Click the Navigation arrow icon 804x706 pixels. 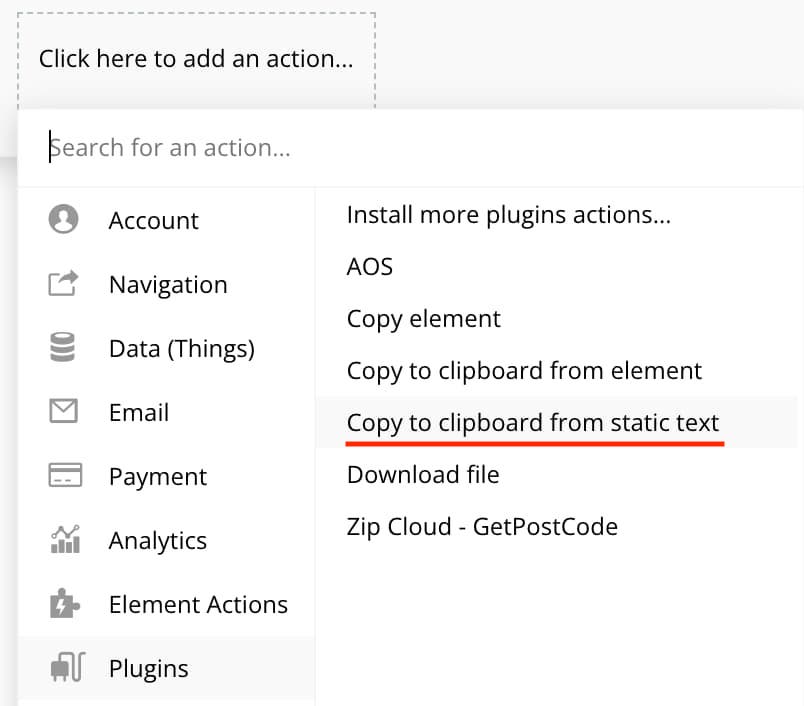(x=64, y=283)
